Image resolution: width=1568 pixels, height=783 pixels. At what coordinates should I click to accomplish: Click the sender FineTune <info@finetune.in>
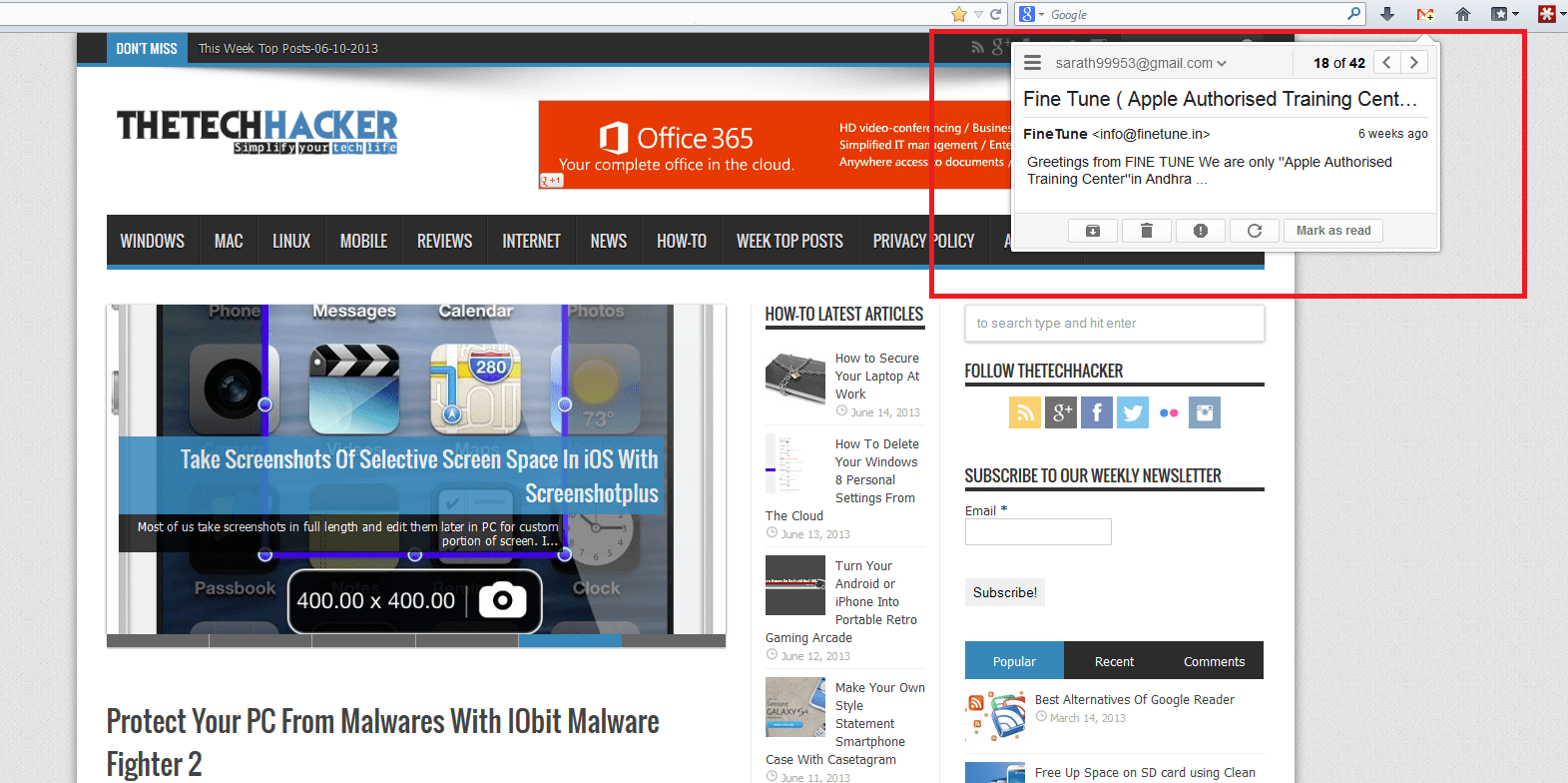[x=1116, y=134]
